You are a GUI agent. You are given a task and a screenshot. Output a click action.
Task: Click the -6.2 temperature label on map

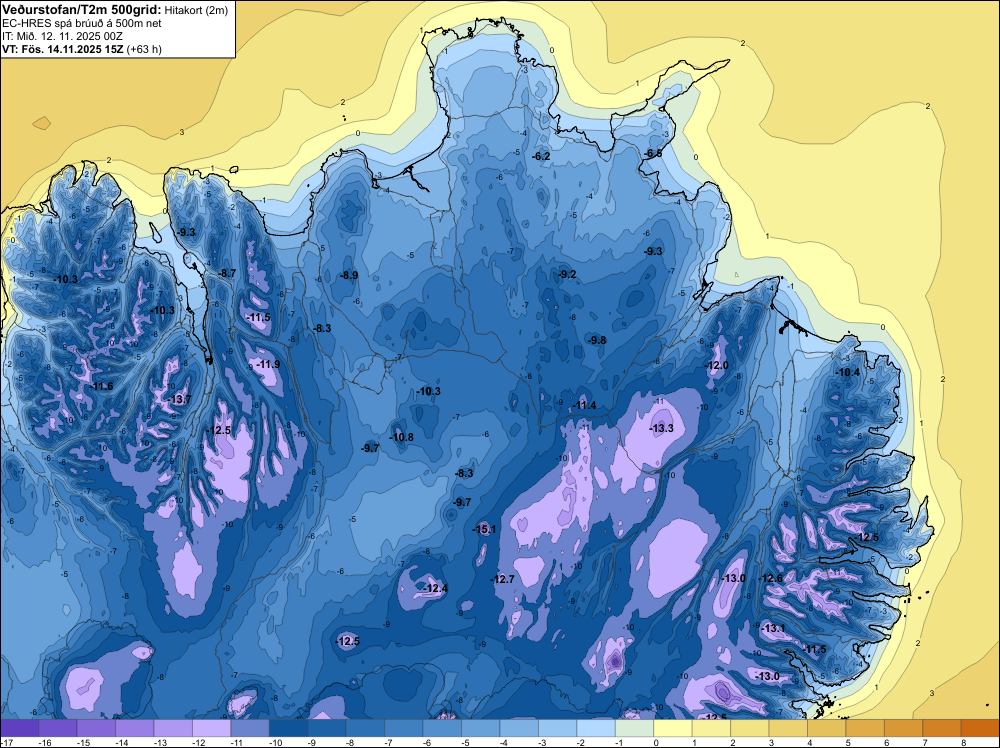(x=541, y=156)
